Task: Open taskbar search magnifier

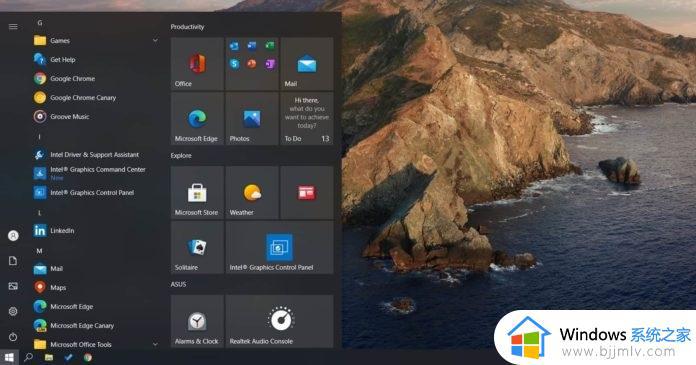Action: tap(28, 357)
